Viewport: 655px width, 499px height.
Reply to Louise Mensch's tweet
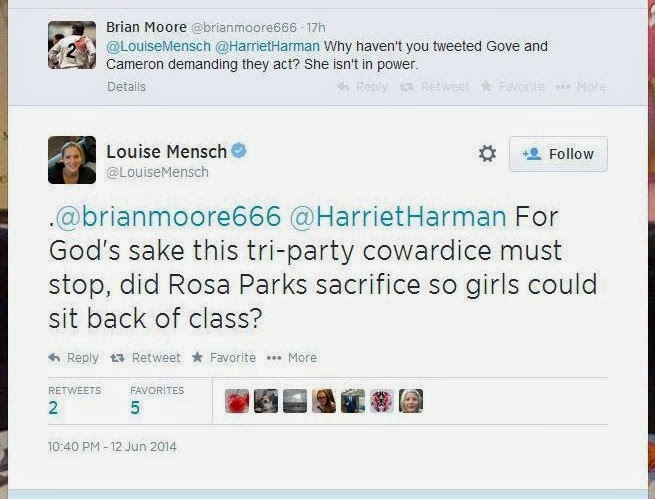click(x=74, y=357)
